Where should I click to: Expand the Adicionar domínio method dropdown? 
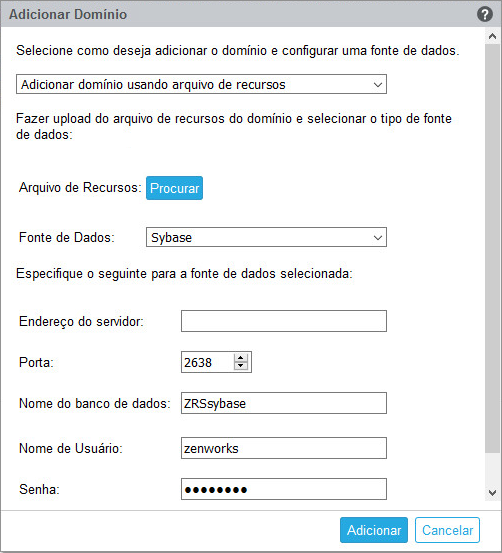click(201, 84)
